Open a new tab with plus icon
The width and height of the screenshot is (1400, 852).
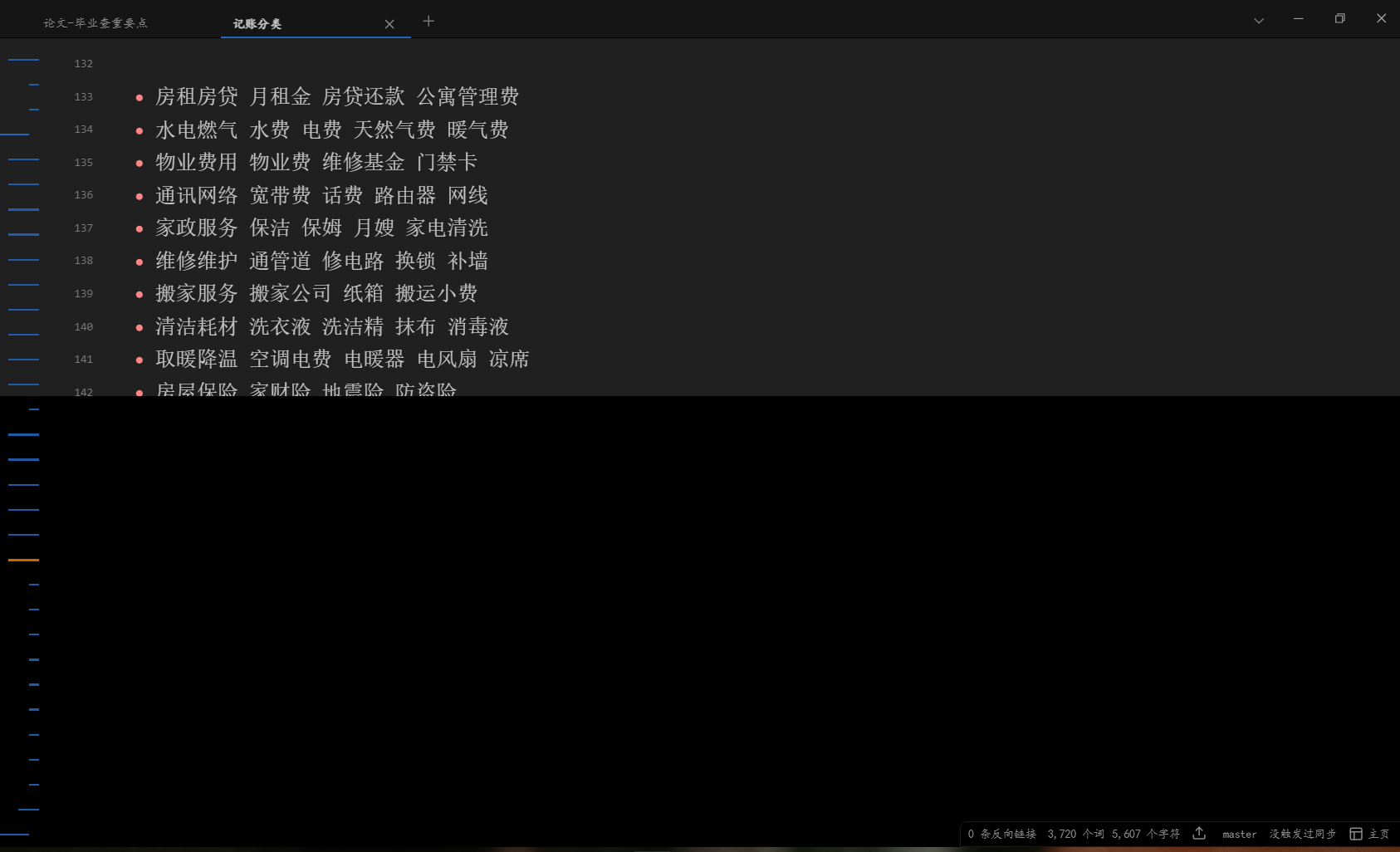(x=428, y=22)
